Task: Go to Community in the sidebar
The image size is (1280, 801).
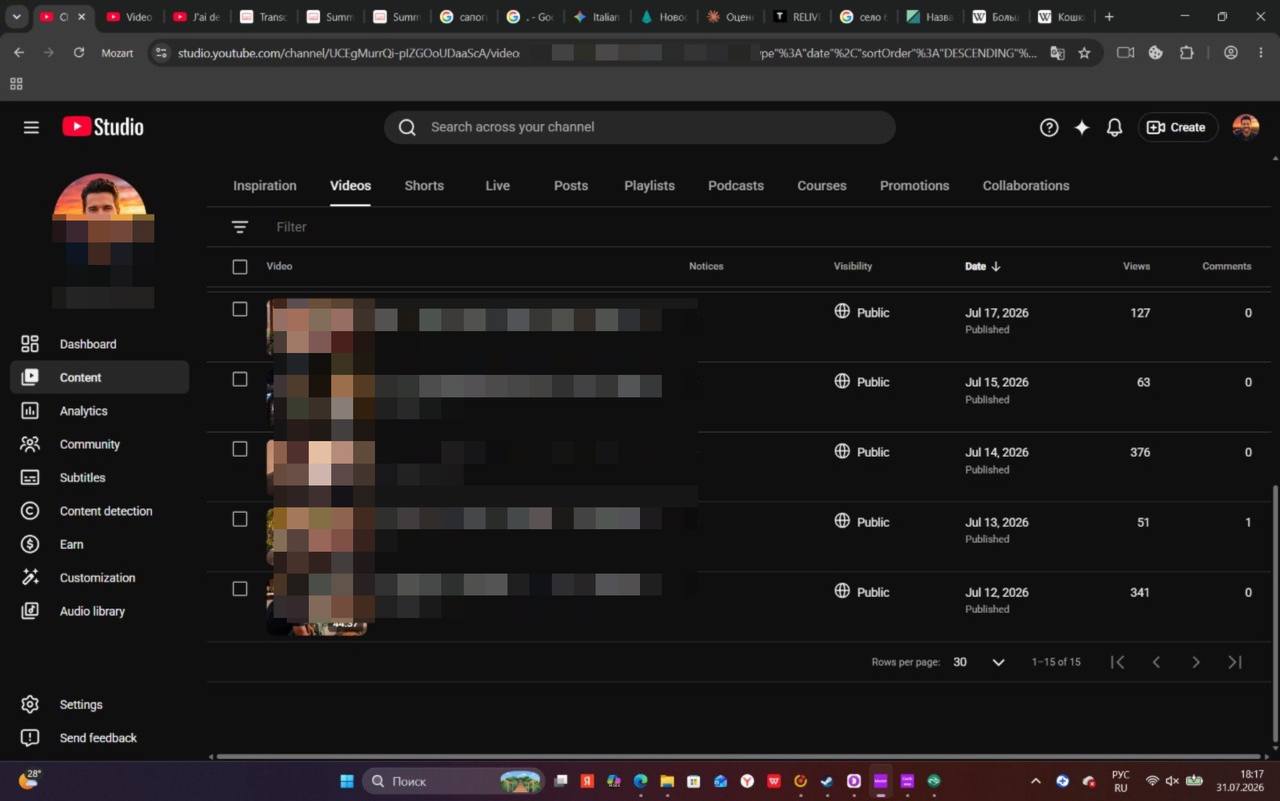Action: coord(99,444)
